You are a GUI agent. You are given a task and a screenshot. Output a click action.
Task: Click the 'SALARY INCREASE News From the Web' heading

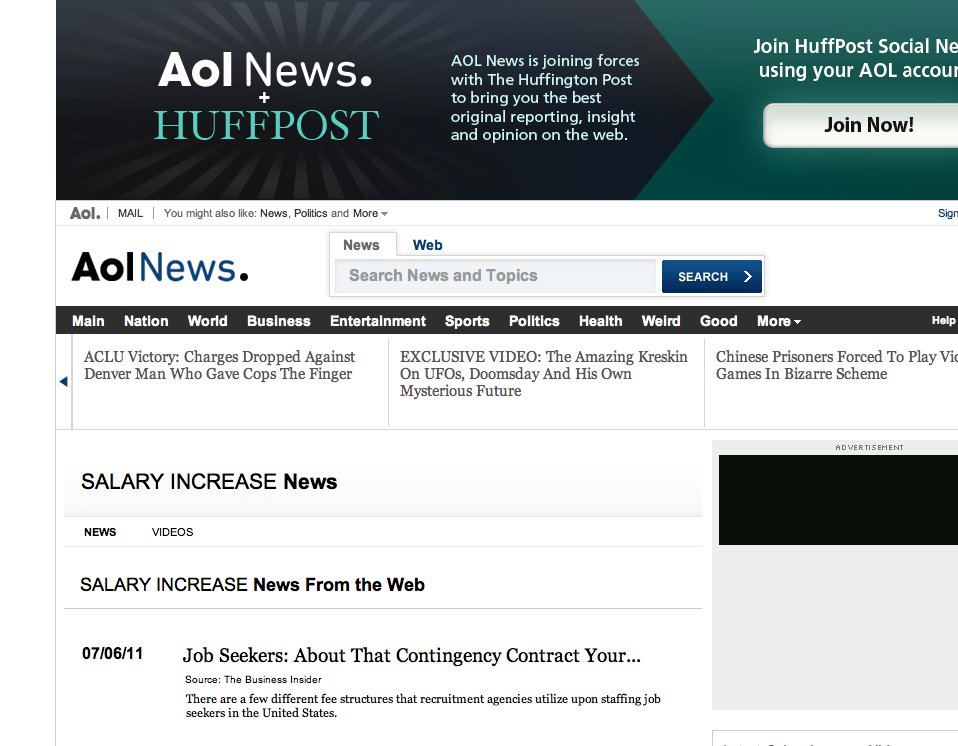click(x=252, y=585)
